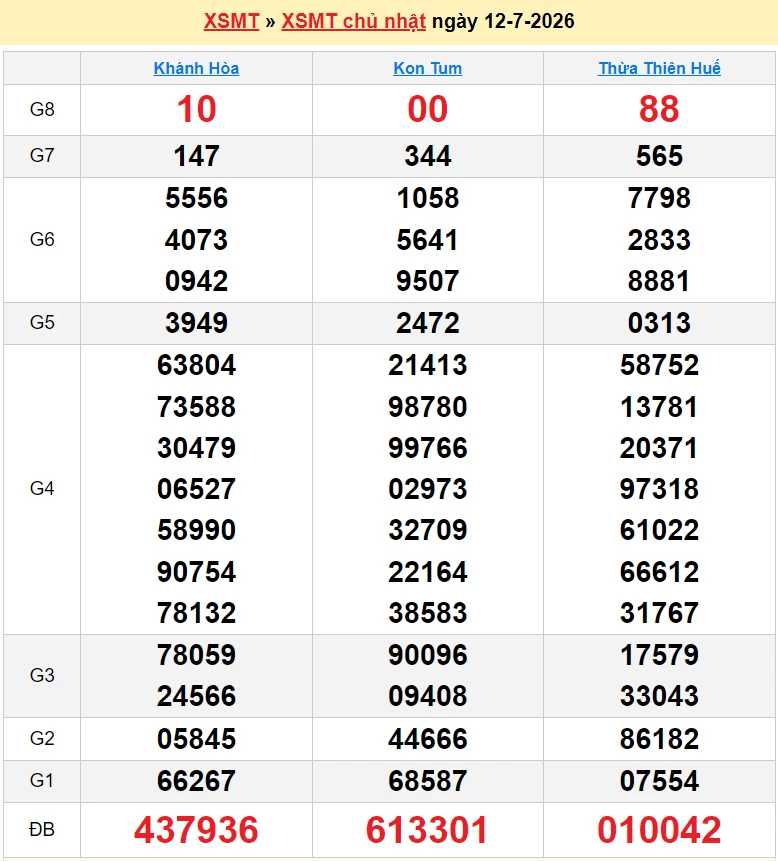Click G5 value 2472

coord(428,323)
